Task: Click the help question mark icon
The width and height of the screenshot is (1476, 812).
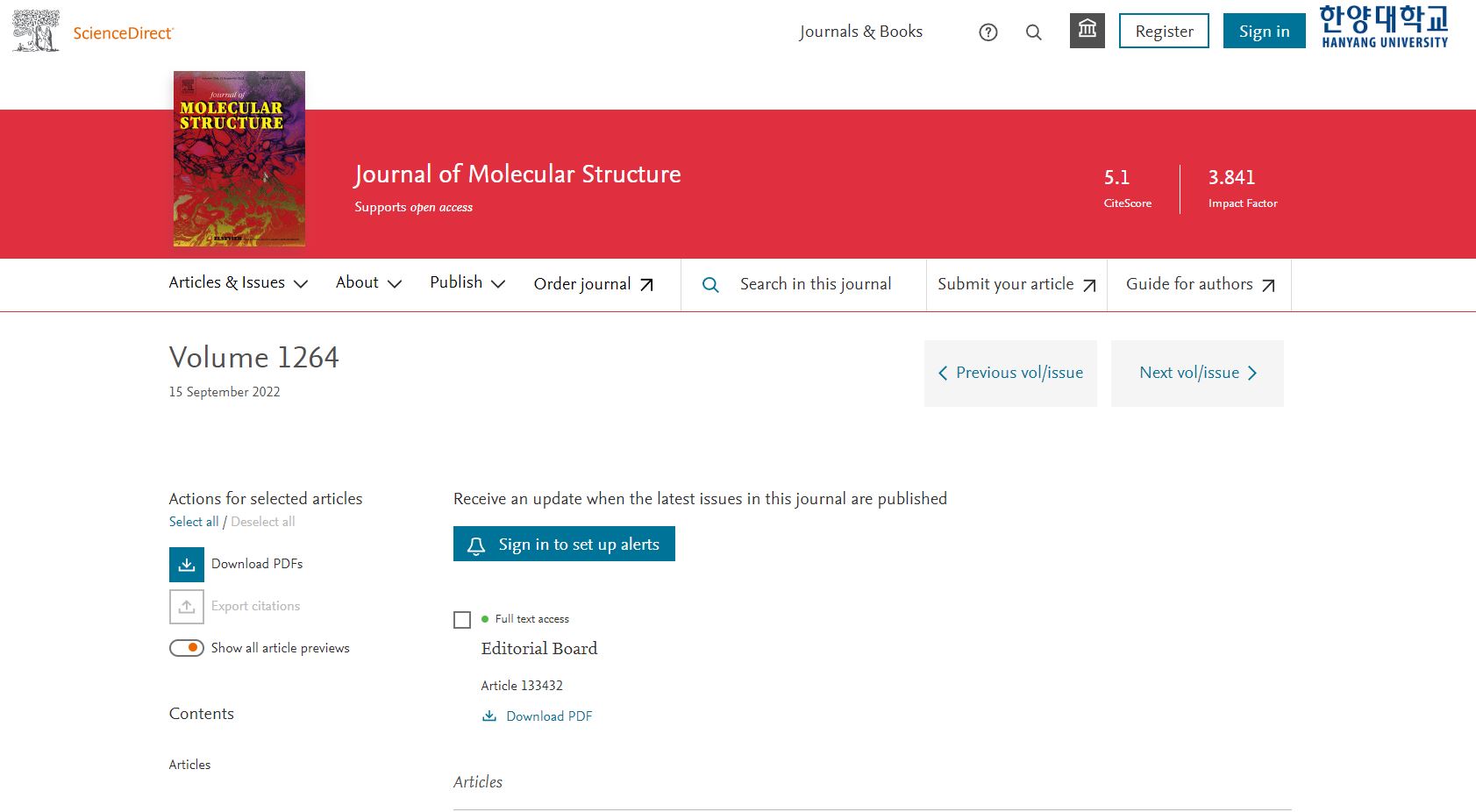Action: (988, 32)
